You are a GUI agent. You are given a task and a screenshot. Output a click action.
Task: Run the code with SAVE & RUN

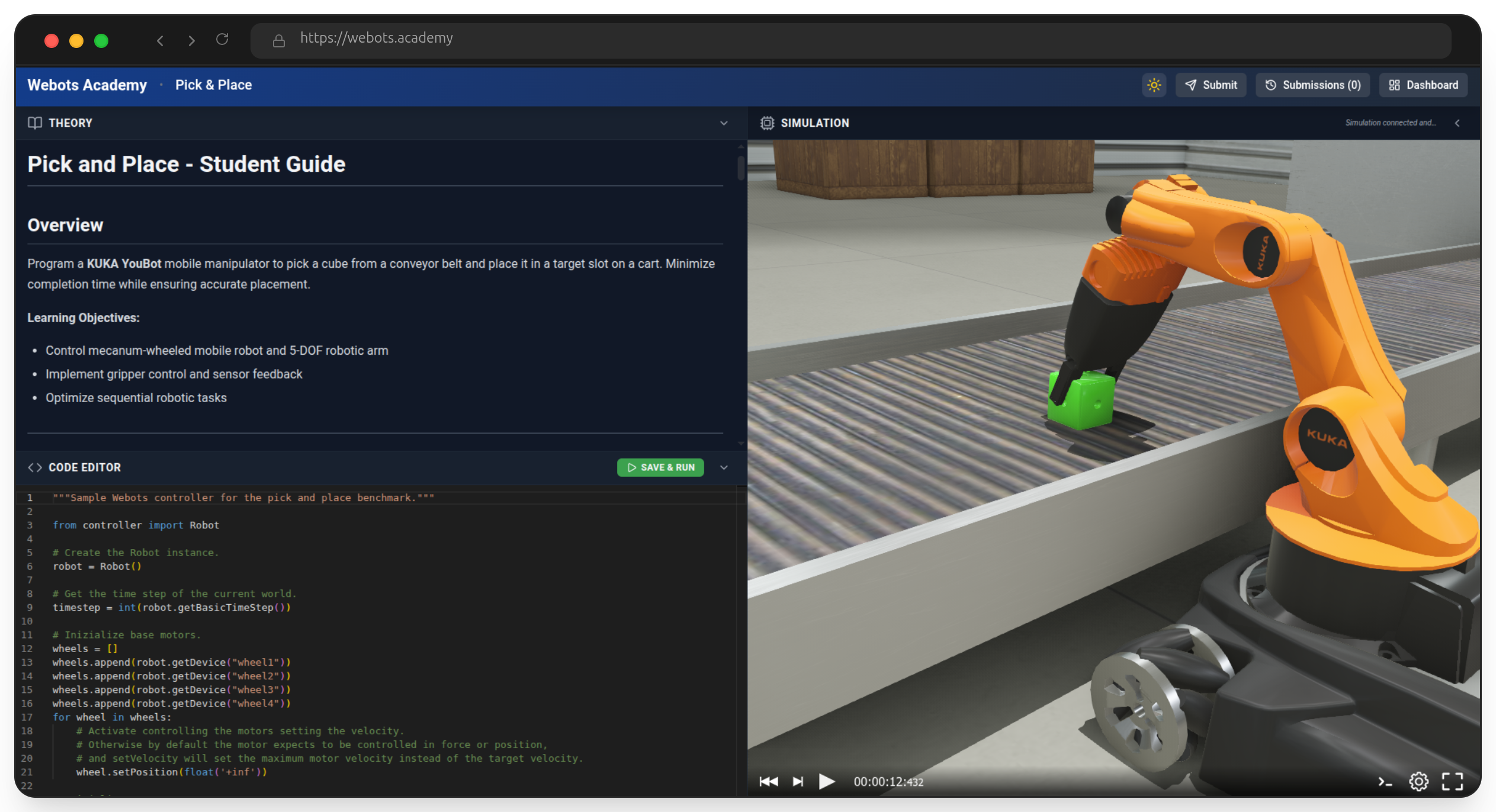660,467
